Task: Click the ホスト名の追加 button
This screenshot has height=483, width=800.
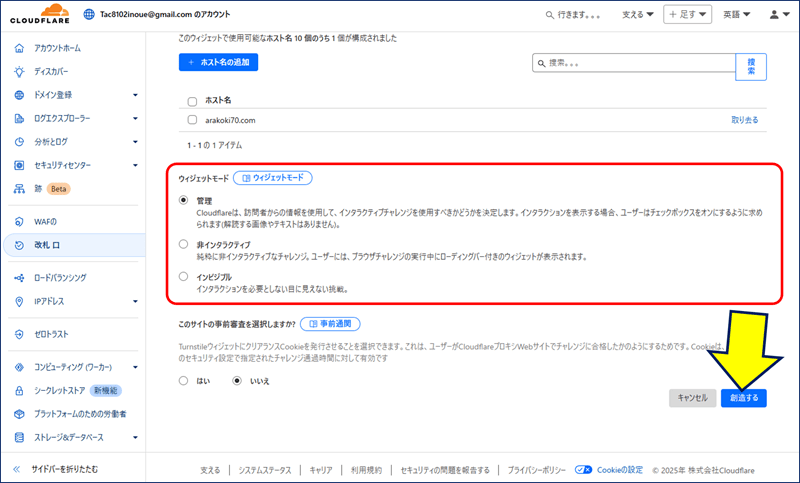Action: [218, 62]
